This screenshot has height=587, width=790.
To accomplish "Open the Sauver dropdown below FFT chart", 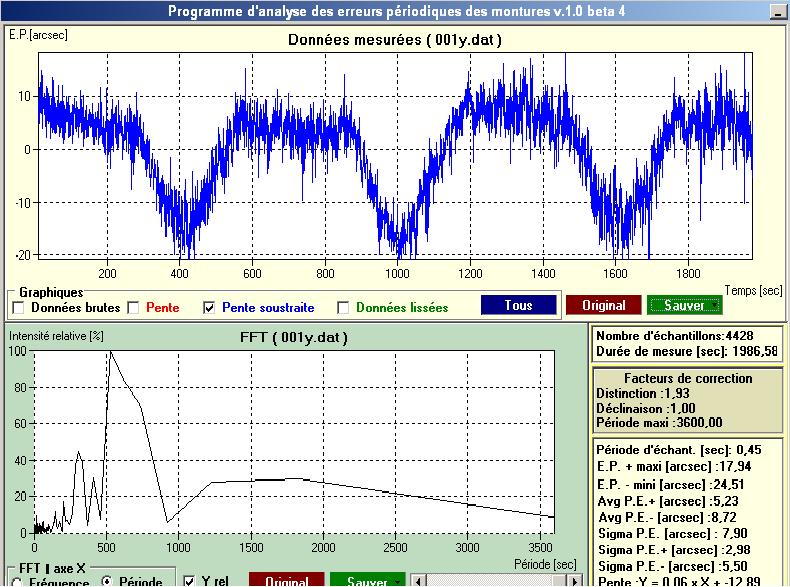I will (368, 580).
